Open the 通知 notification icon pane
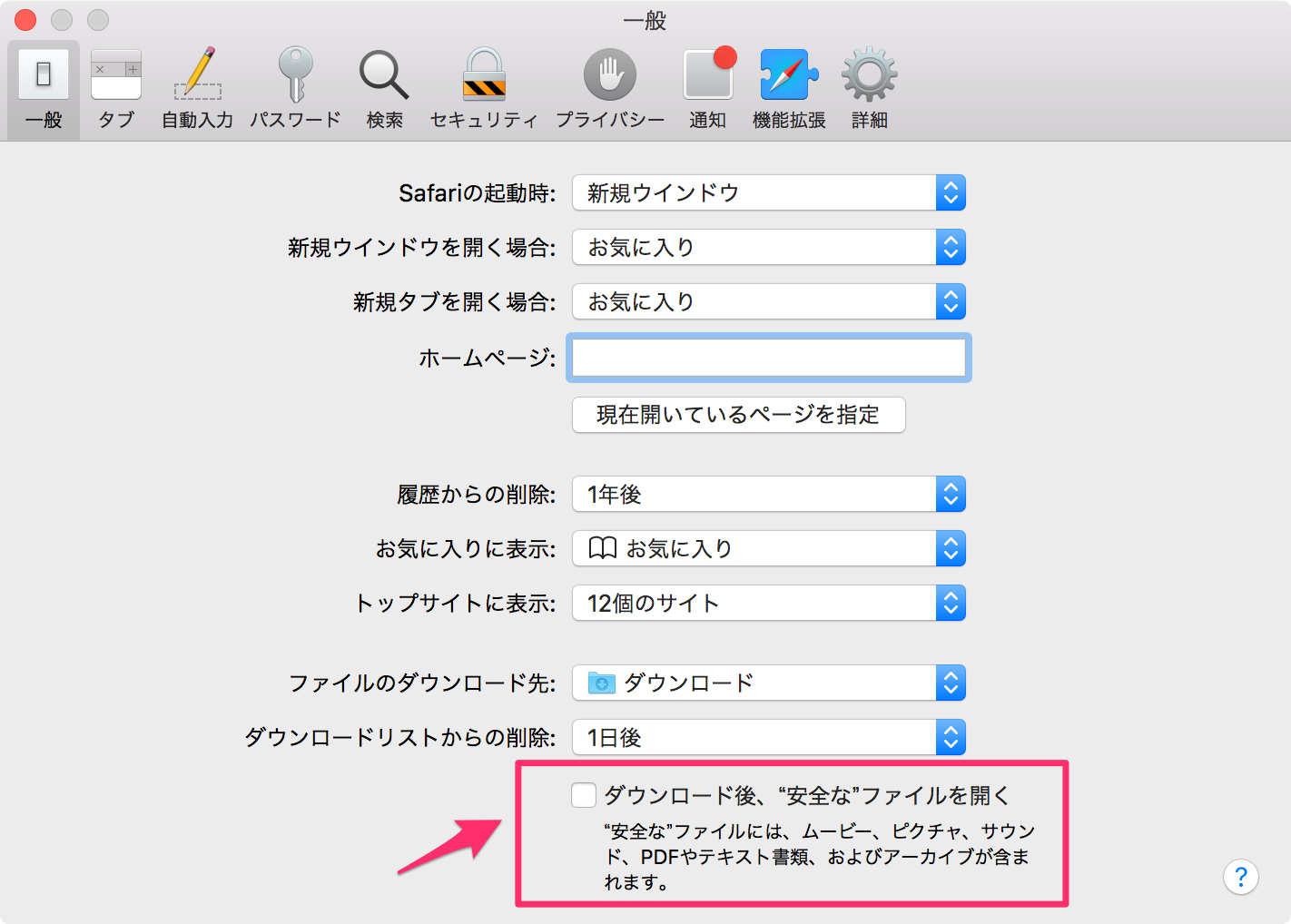Screen dimensions: 1291x924 tap(708, 89)
